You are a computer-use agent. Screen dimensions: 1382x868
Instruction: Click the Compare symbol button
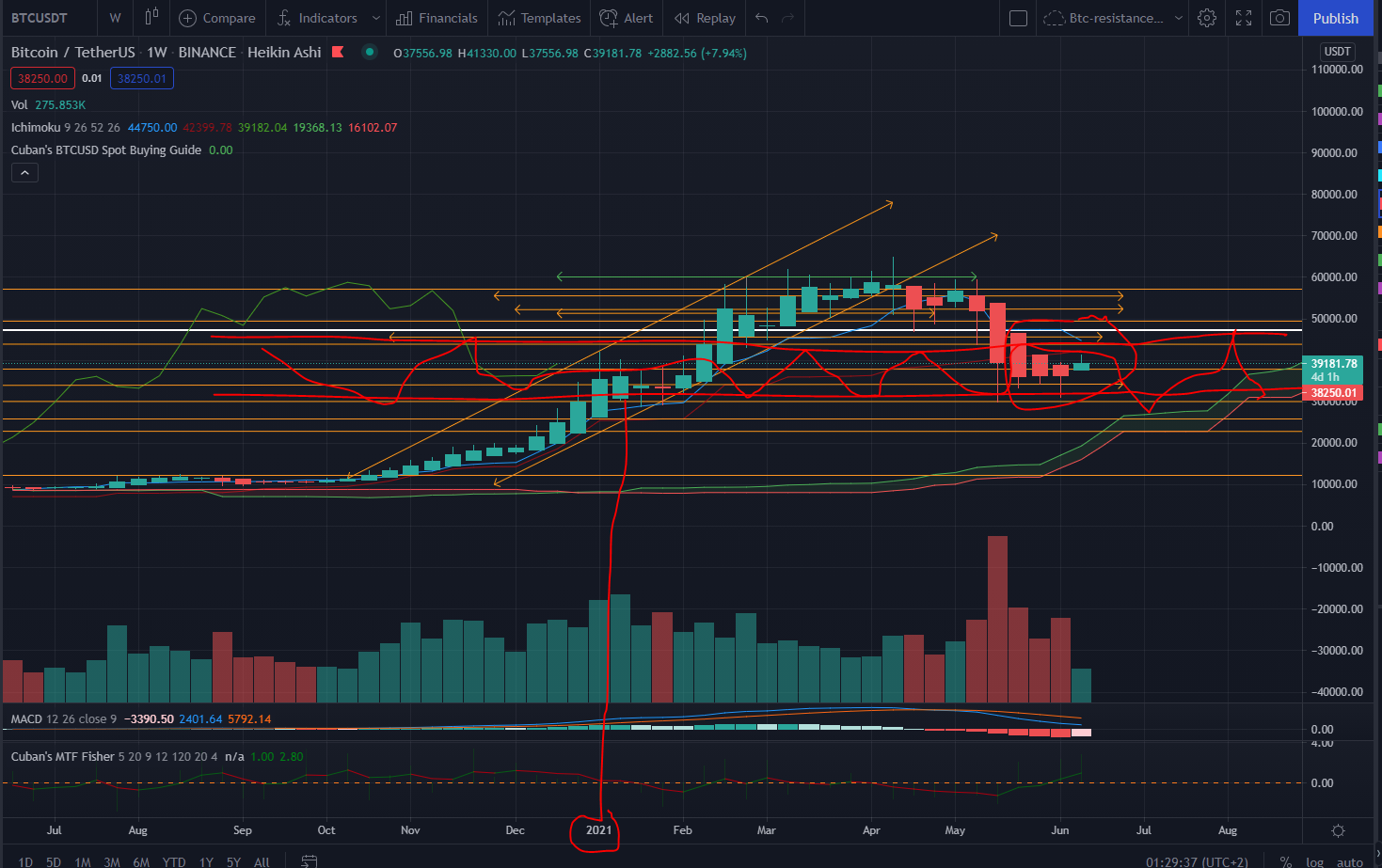click(x=217, y=18)
